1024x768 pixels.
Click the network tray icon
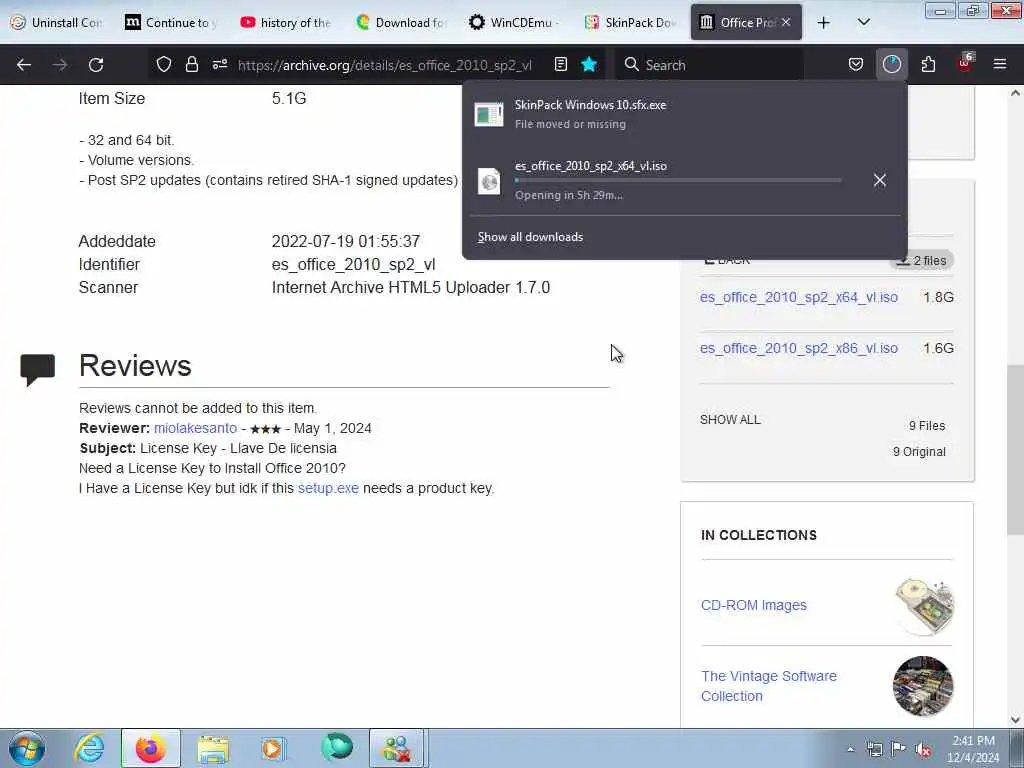[874, 749]
